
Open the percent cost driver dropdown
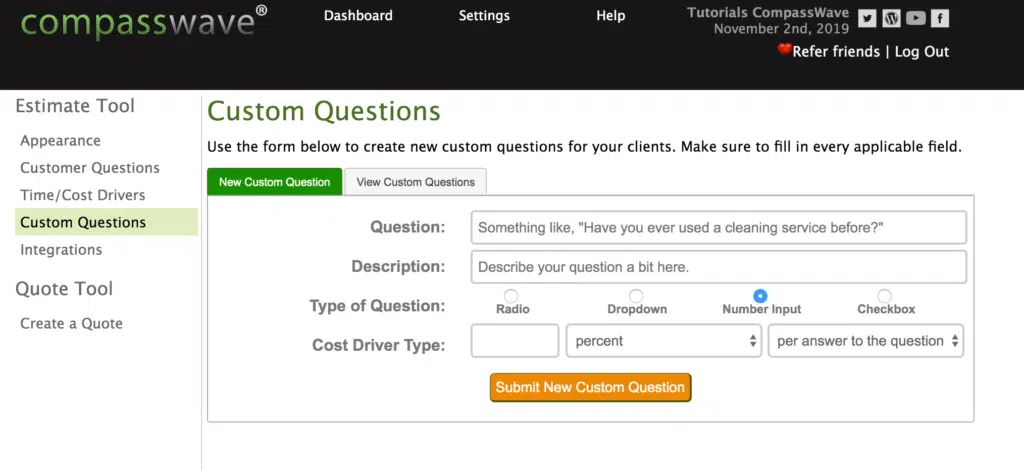pyautogui.click(x=664, y=341)
